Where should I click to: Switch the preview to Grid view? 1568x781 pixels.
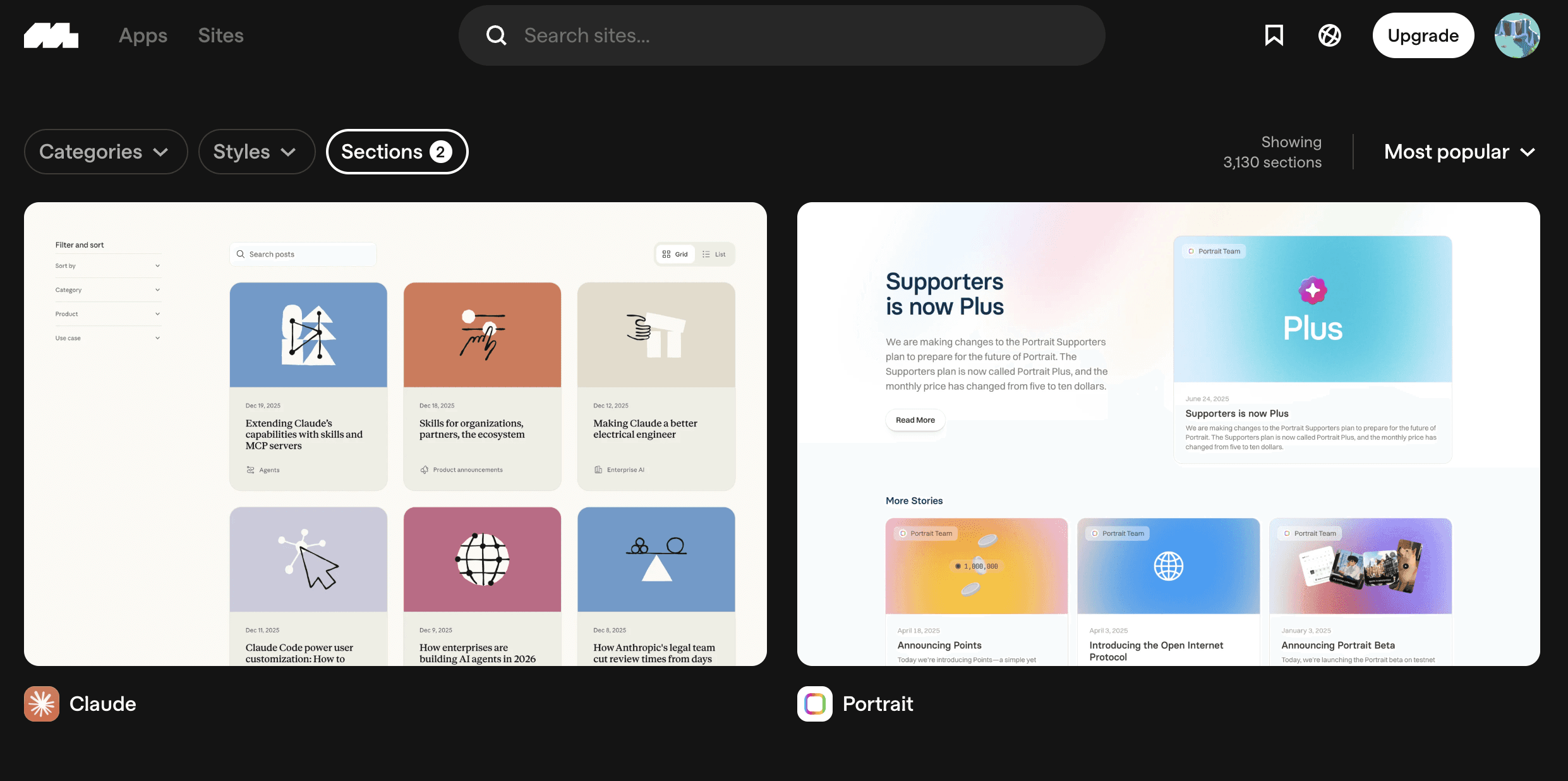675,254
